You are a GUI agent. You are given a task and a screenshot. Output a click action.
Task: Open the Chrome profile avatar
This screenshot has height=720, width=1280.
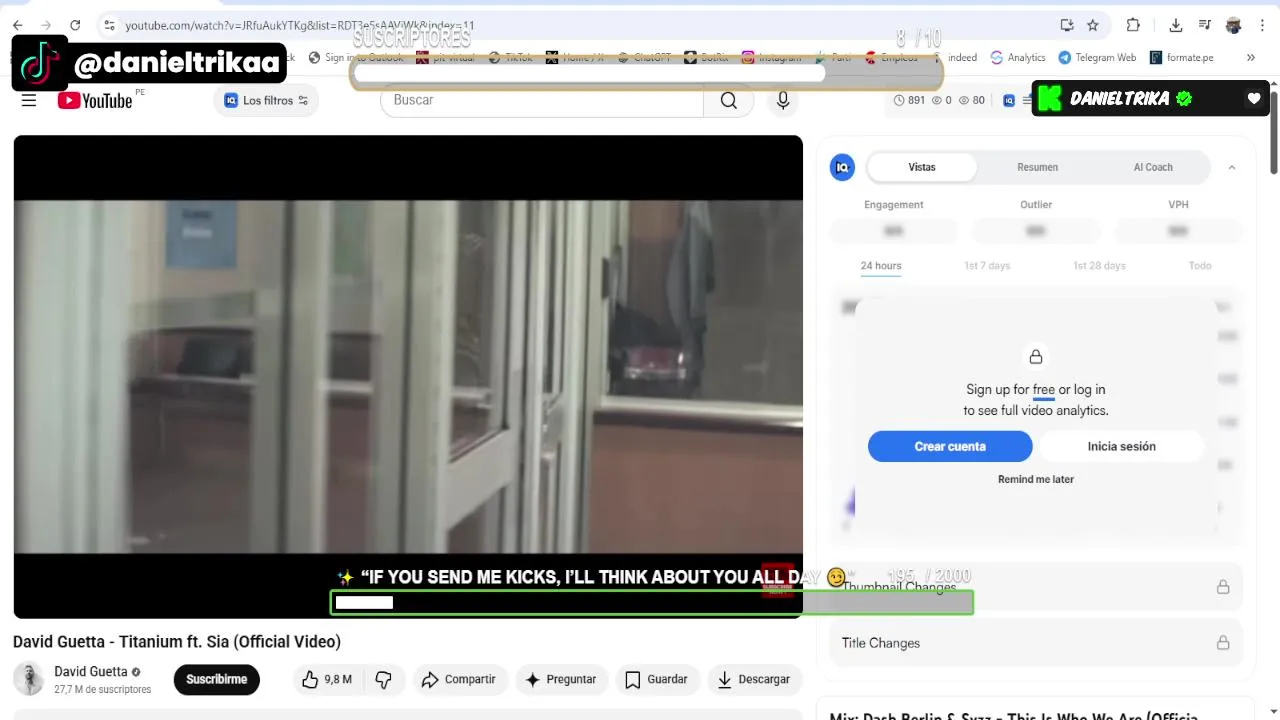[1233, 25]
